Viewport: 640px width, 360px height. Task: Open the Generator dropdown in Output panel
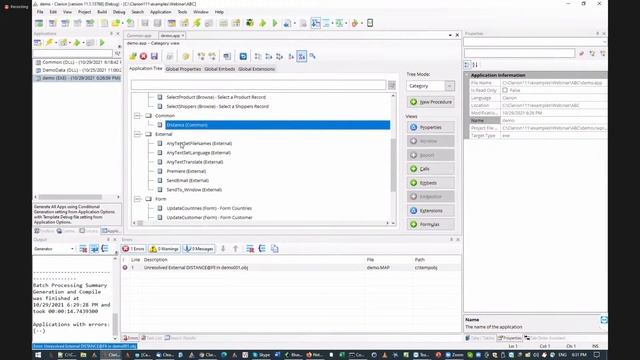pos(72,249)
